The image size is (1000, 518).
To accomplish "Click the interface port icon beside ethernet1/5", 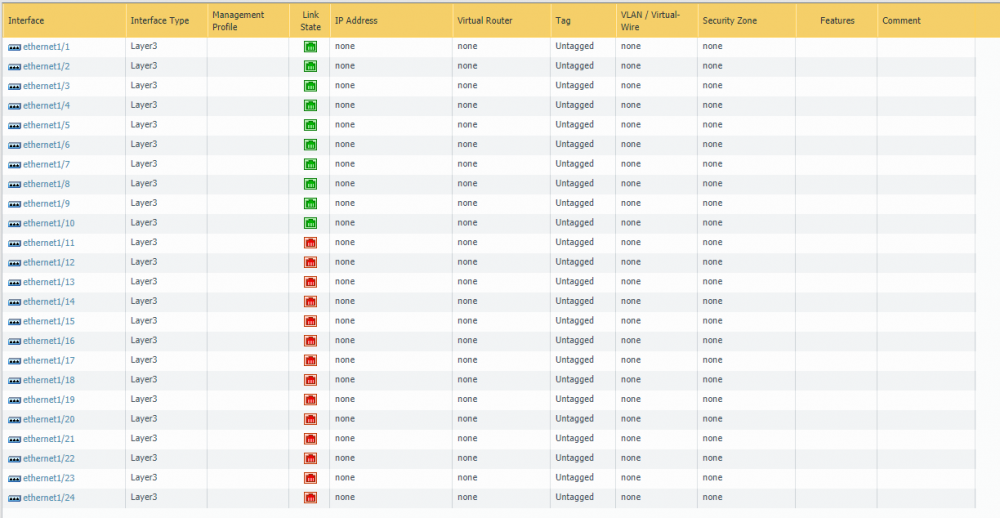I will [15, 126].
